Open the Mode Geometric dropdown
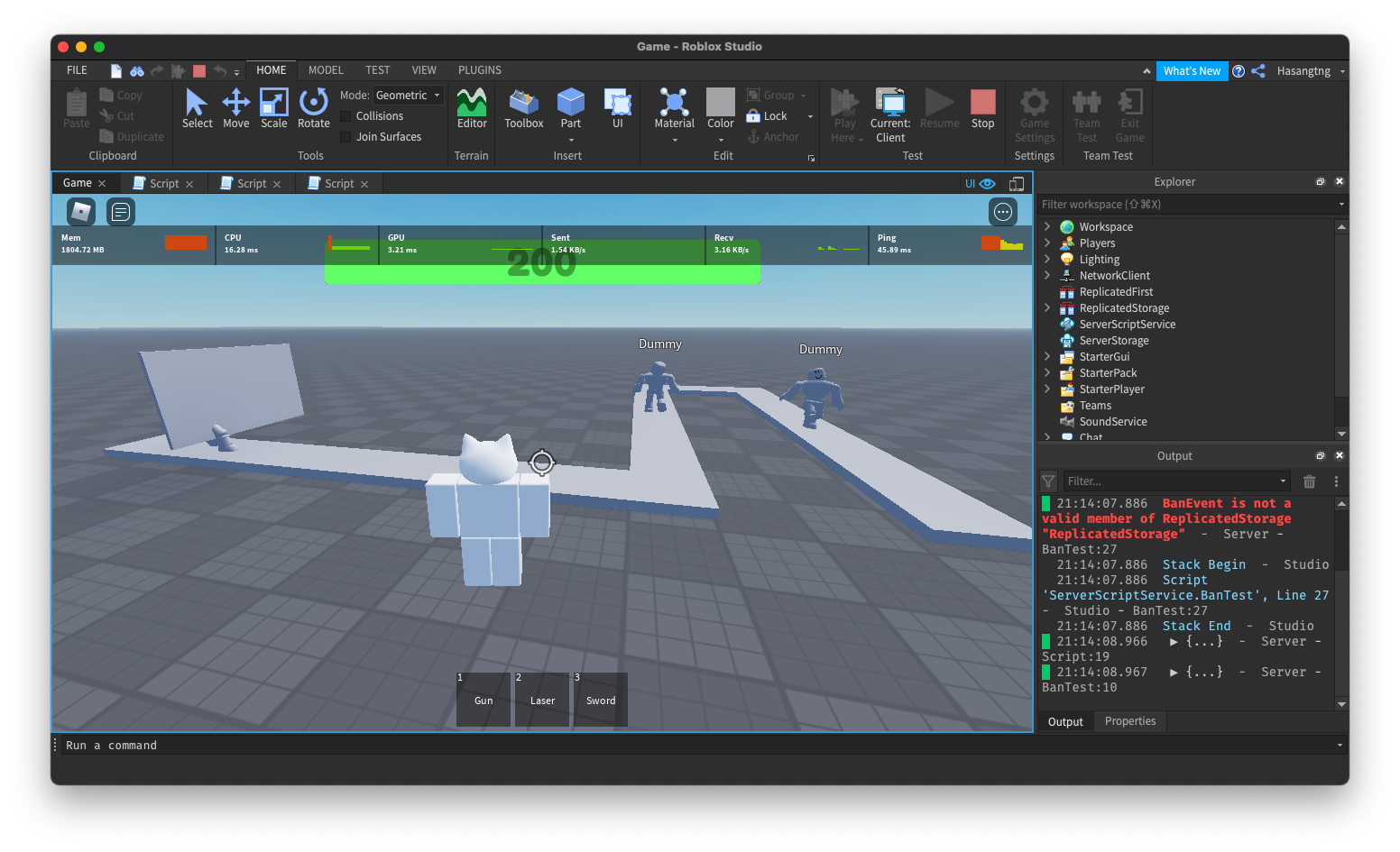This screenshot has width=1400, height=852. (x=408, y=96)
